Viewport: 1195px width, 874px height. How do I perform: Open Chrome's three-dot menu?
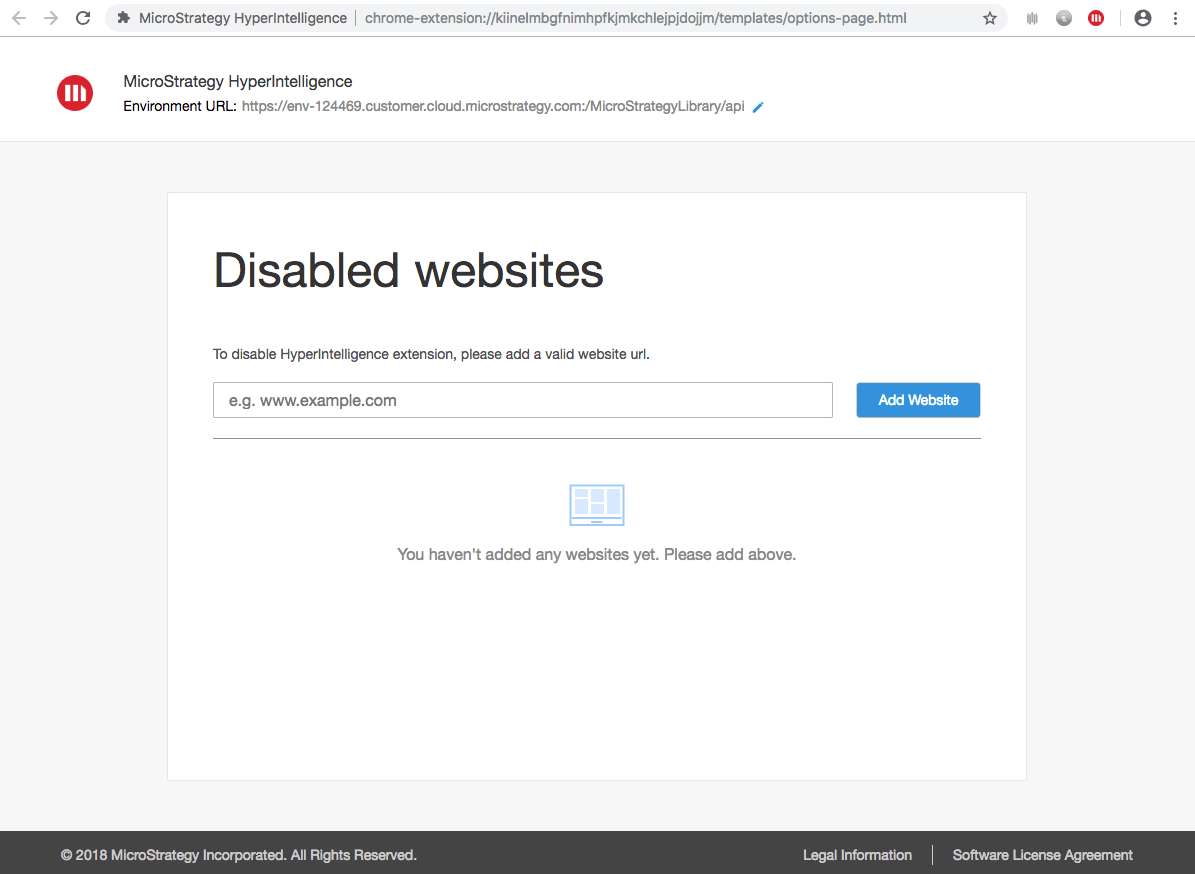click(x=1175, y=18)
